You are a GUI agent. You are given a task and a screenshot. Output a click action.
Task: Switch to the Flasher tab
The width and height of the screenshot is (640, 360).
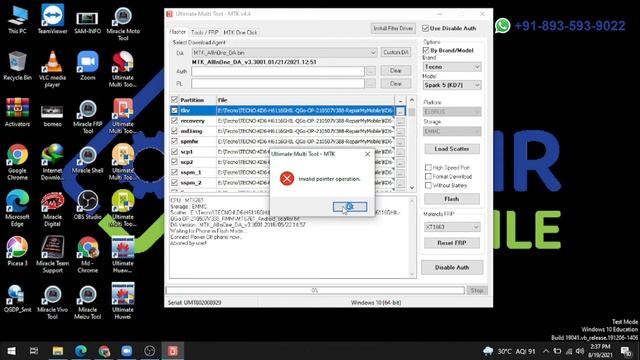point(178,32)
